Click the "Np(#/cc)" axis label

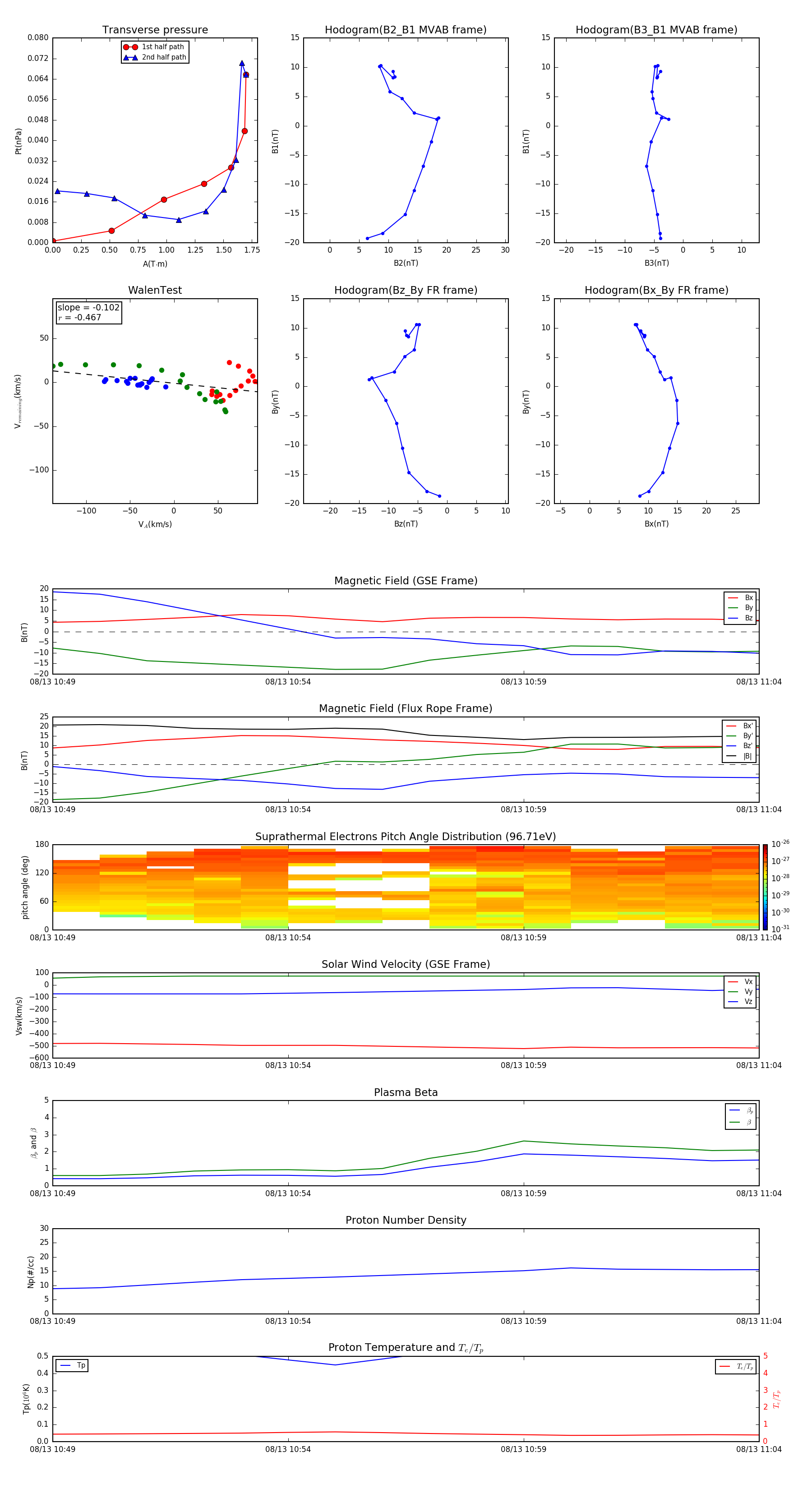31,1272
